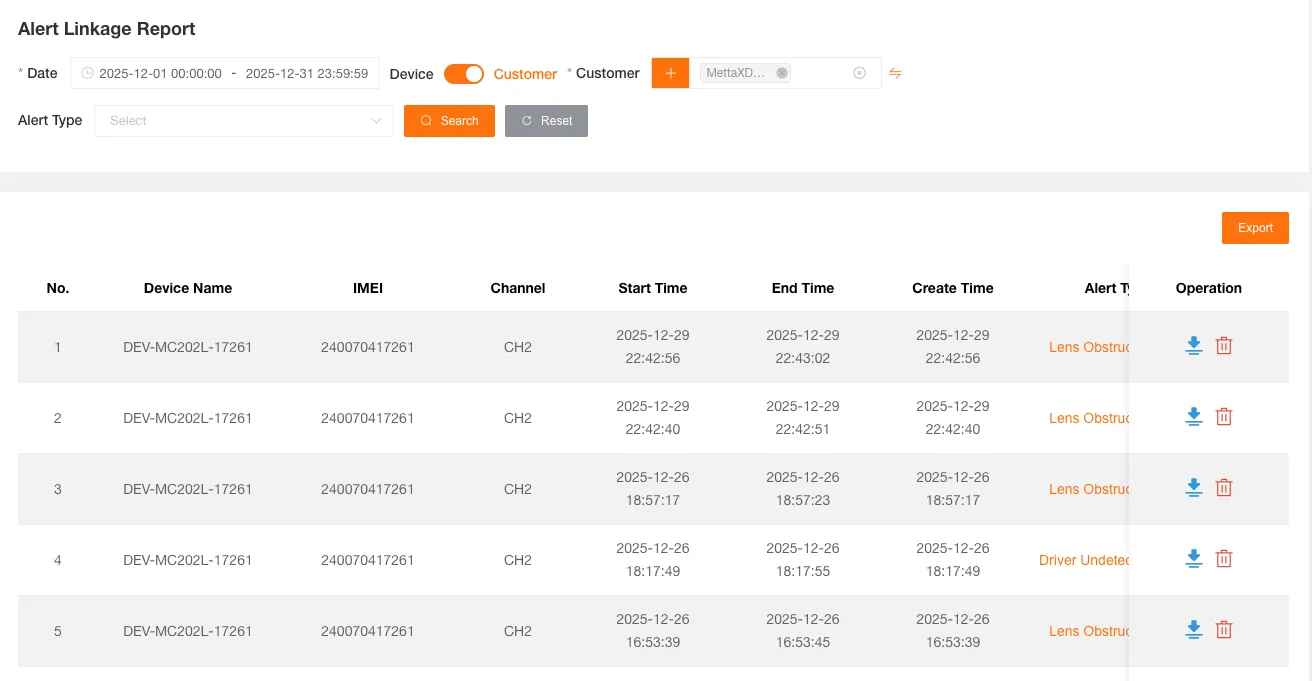Click the Start Time column header
The width and height of the screenshot is (1312, 681).
(x=652, y=288)
